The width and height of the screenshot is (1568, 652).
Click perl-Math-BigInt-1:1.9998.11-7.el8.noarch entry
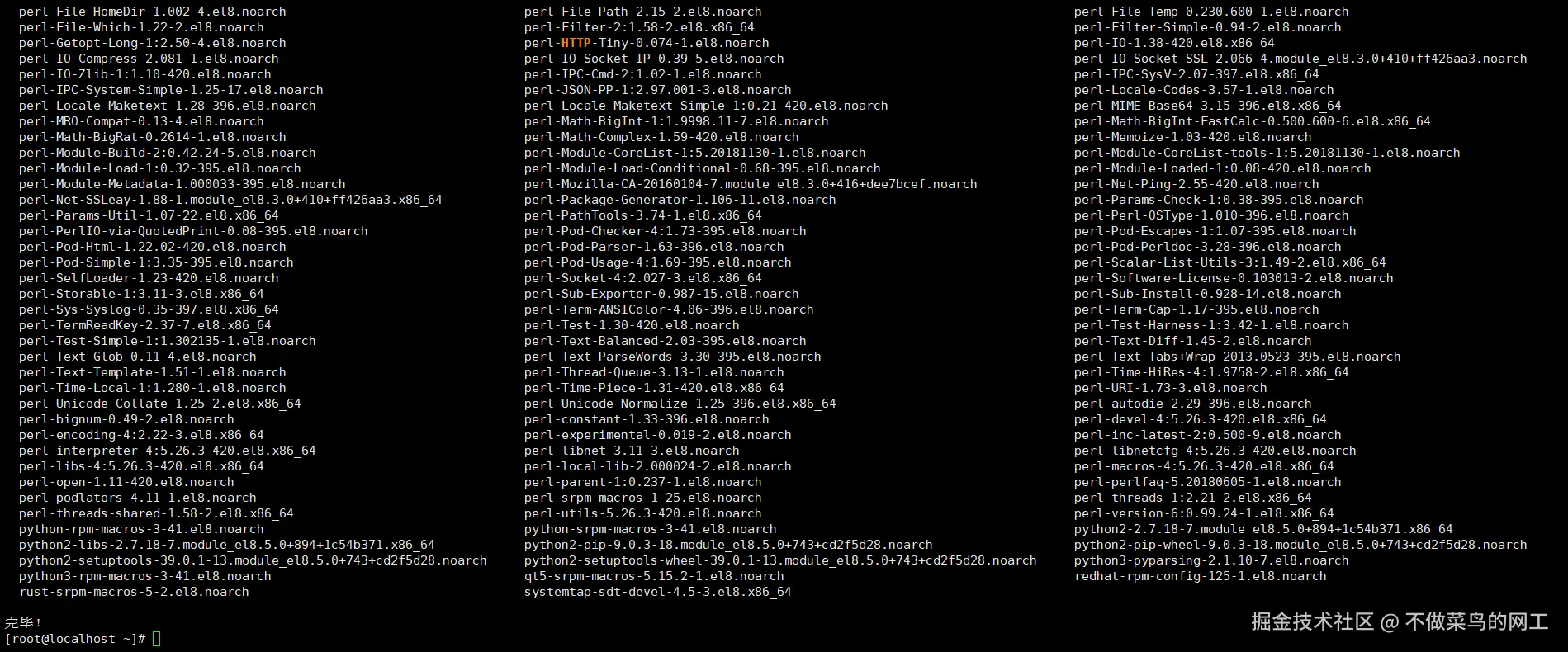pyautogui.click(x=676, y=121)
